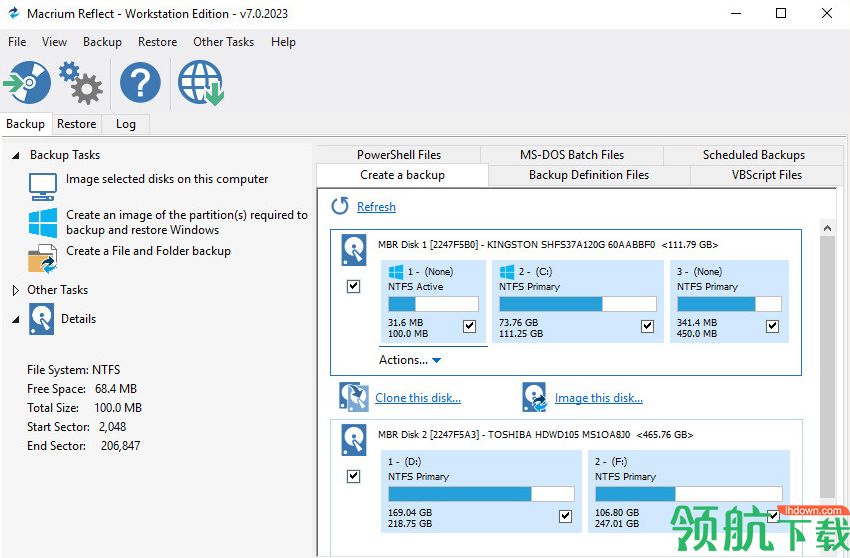Click the Image this disk icon
Screen dimensions: 850x558
(535, 397)
